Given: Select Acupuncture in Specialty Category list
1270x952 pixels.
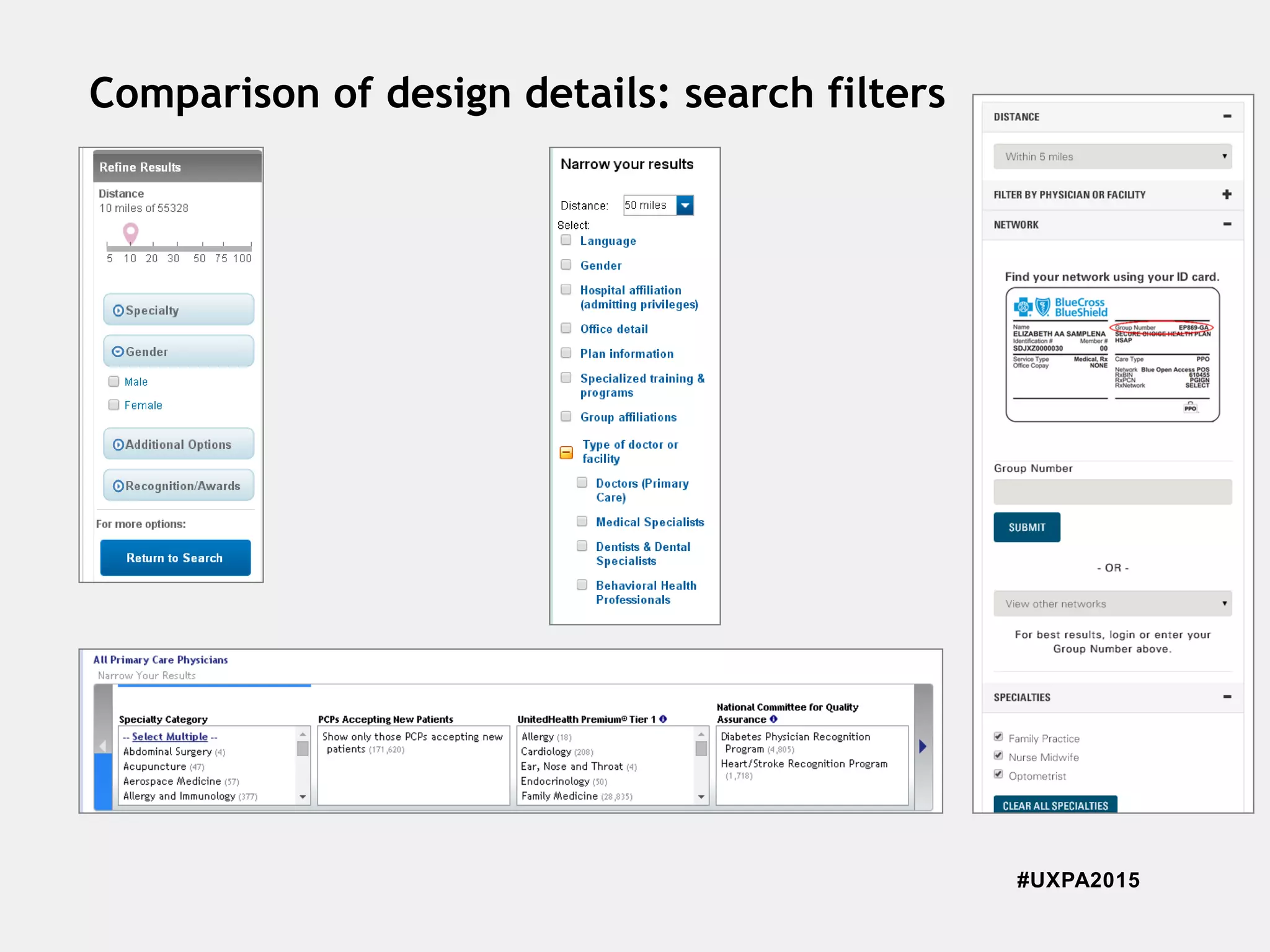Looking at the screenshot, I should pyautogui.click(x=164, y=767).
